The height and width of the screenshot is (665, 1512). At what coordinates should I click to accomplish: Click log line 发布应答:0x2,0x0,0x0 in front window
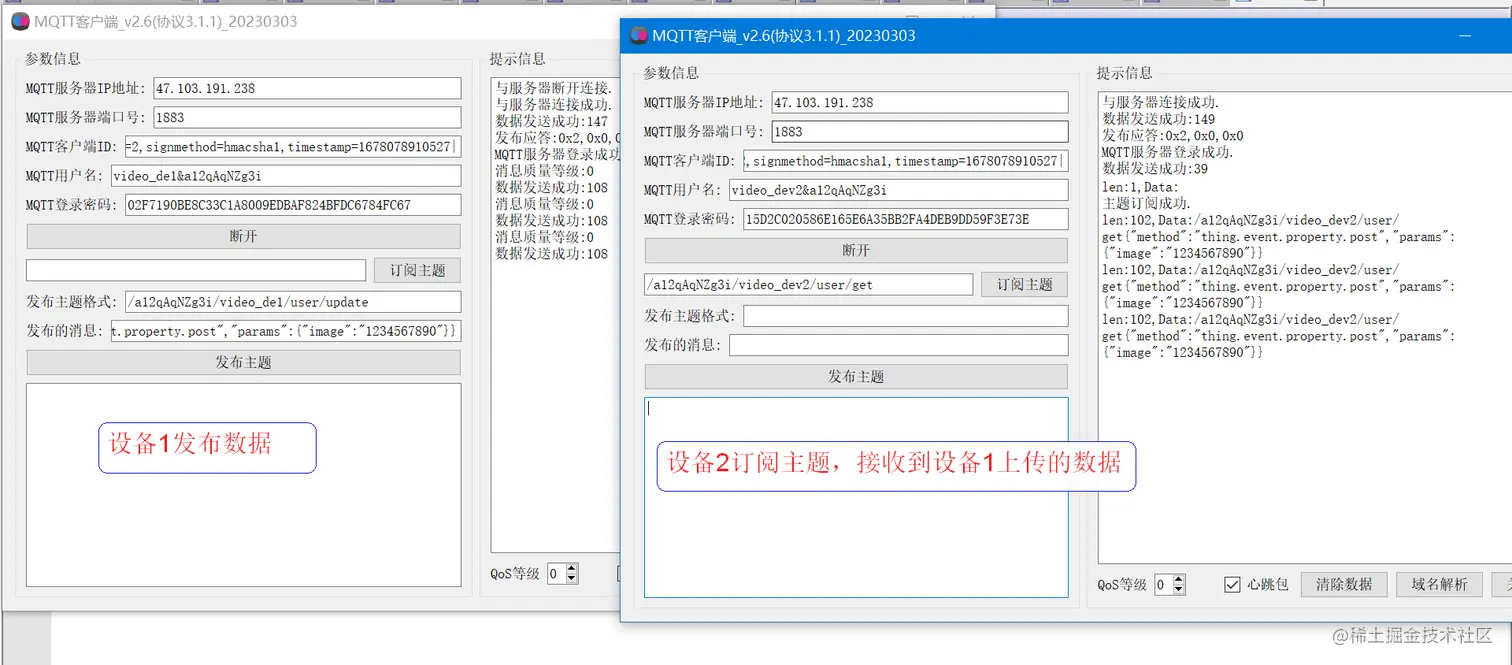1172,136
